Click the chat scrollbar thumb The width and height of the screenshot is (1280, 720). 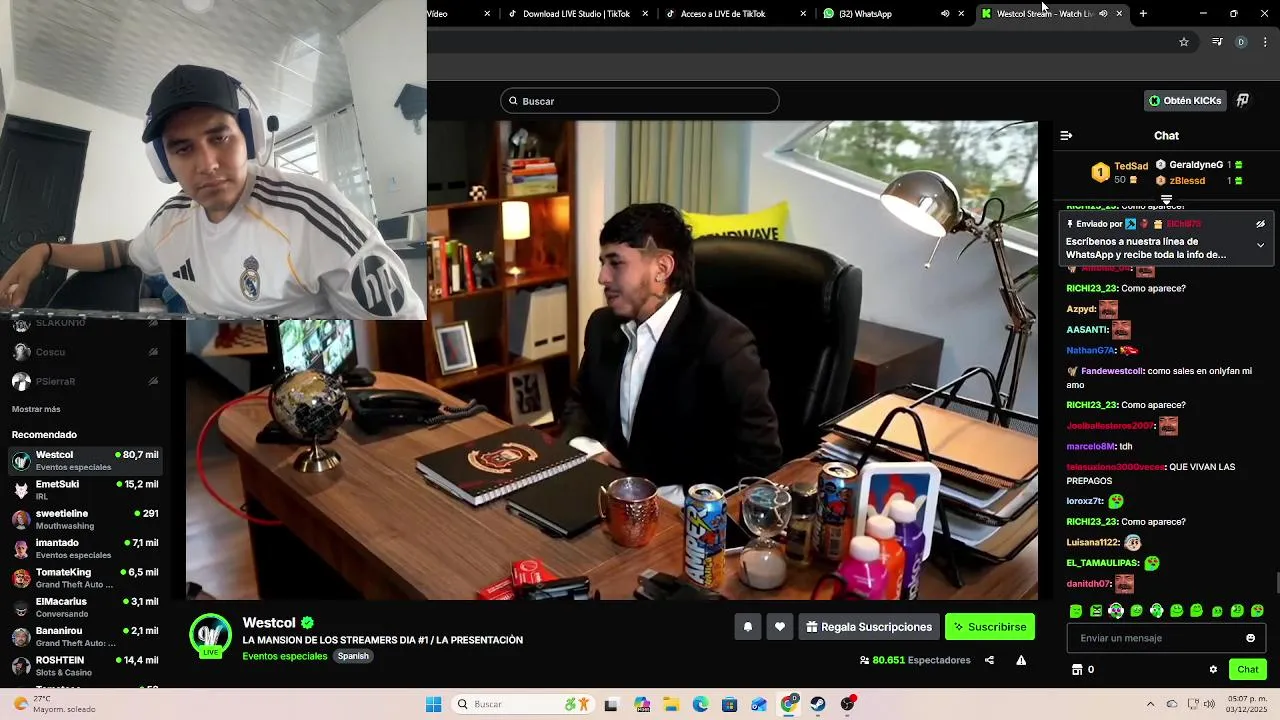[x=1276, y=582]
